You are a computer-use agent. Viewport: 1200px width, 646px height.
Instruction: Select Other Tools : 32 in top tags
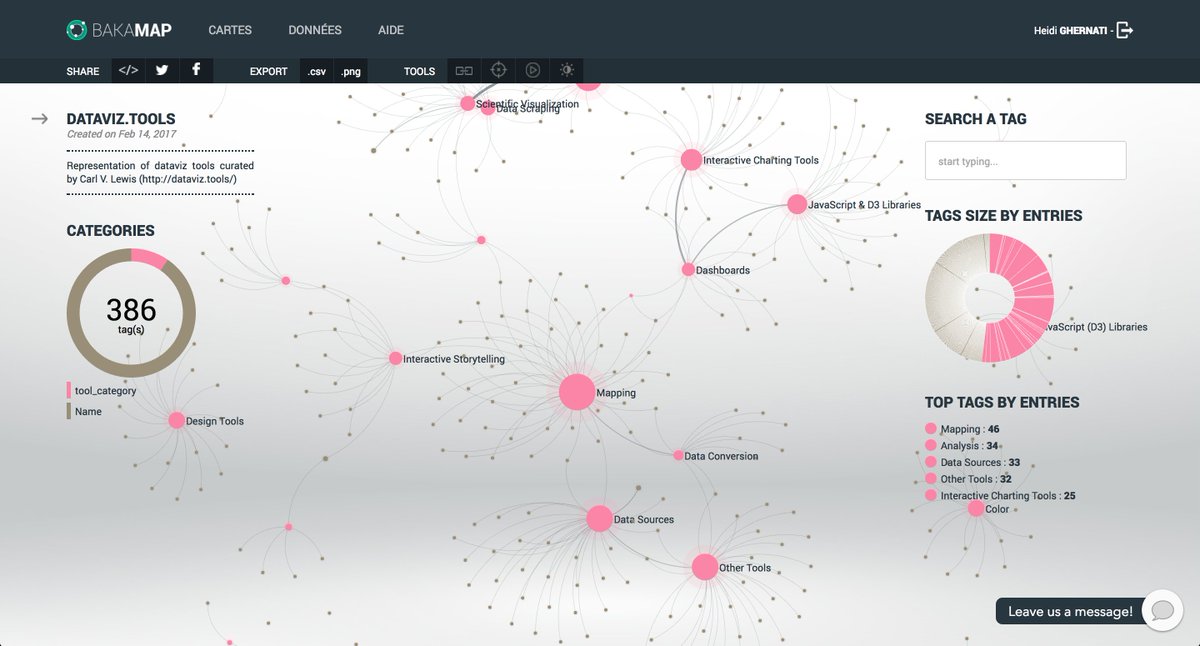969,479
